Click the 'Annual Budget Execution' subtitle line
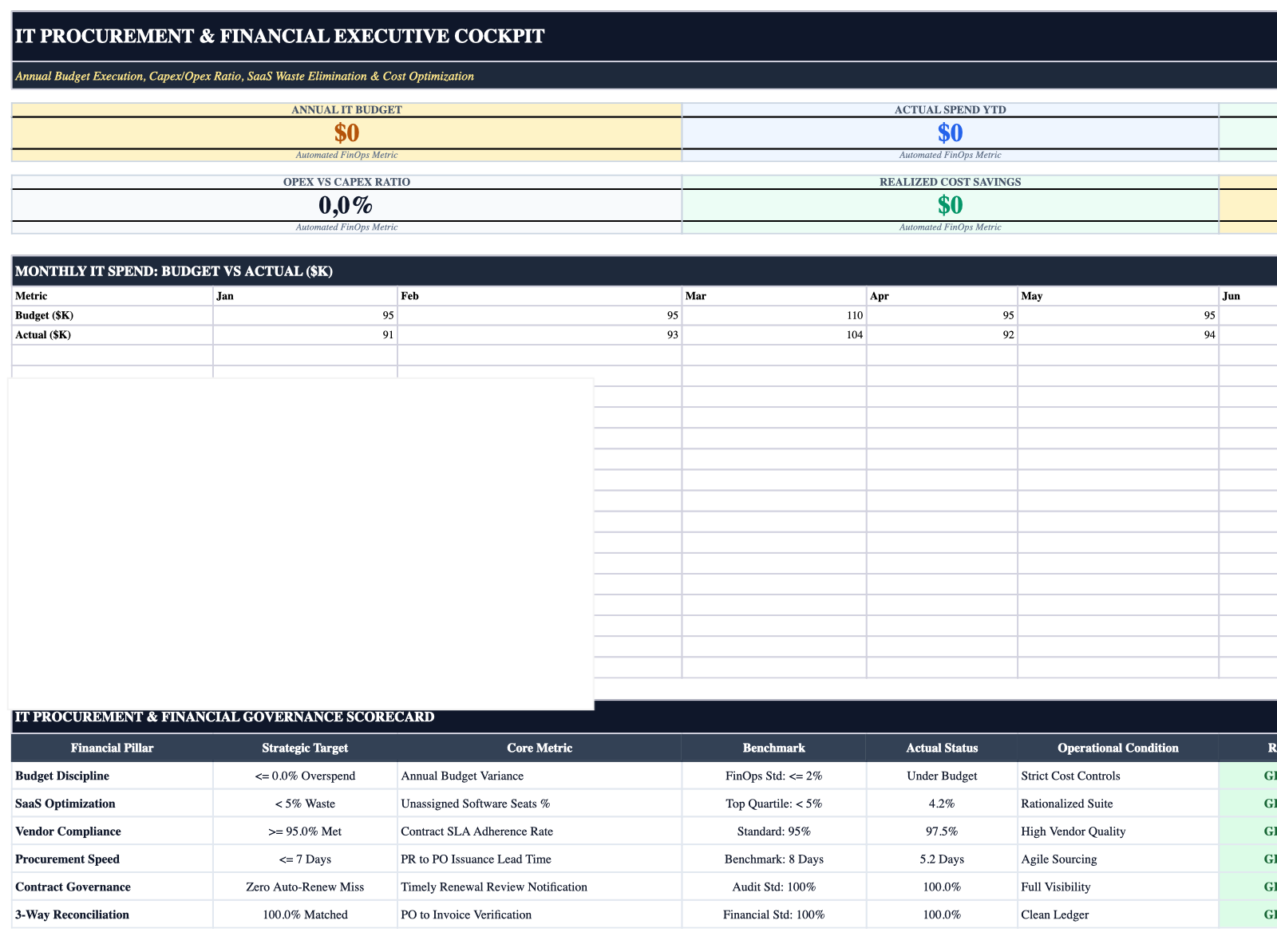Screen dimensions: 1277x952 (x=244, y=77)
